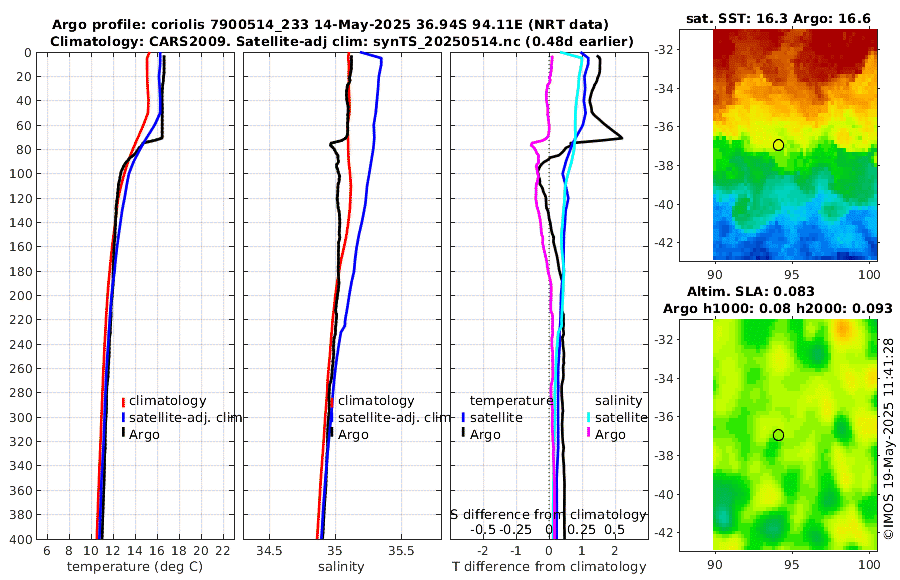The image size is (900, 580).
Task: Click the Argo h1000 h2000 values line
Action: 777,308
